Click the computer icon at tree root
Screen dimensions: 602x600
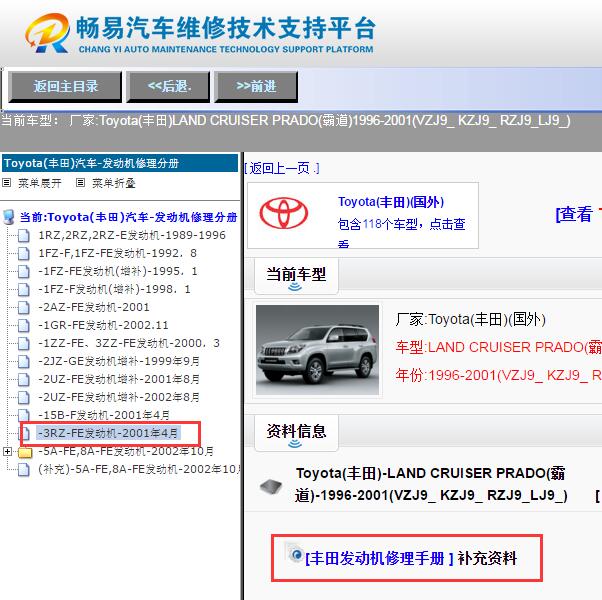pyautogui.click(x=8, y=217)
